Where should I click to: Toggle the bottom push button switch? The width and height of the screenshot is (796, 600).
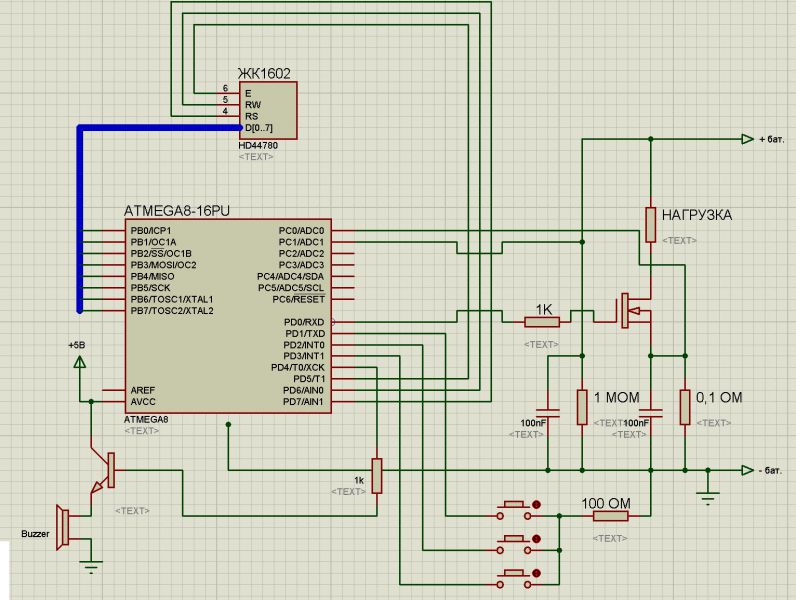(x=516, y=579)
